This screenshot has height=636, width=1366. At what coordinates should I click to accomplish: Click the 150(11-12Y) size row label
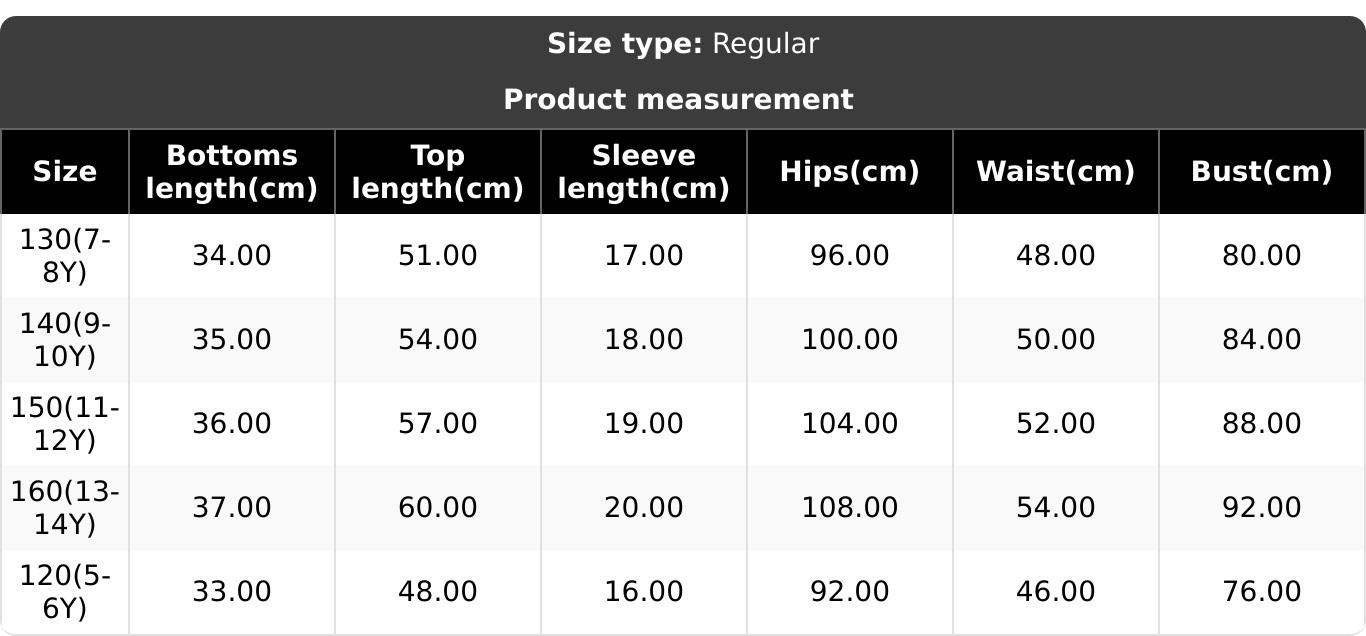pyautogui.click(x=65, y=424)
